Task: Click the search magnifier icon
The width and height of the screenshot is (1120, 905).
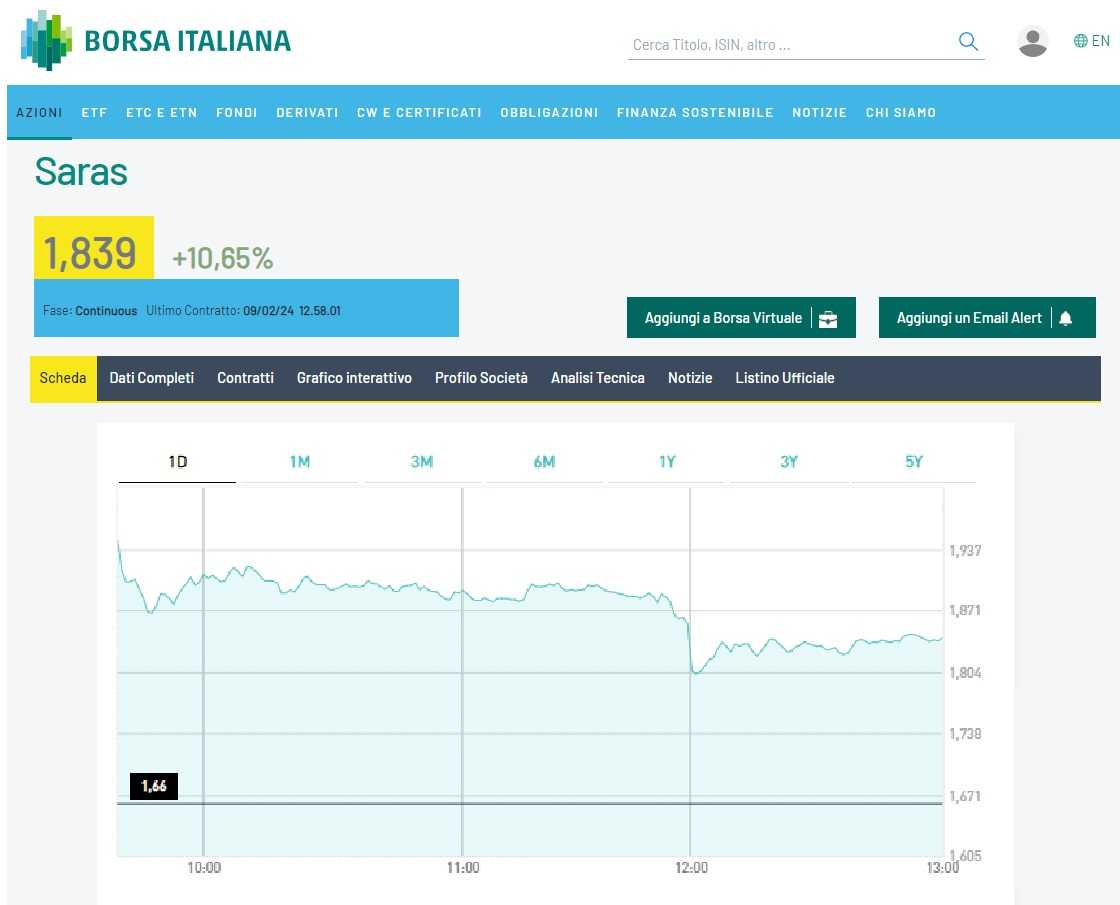Action: click(968, 41)
